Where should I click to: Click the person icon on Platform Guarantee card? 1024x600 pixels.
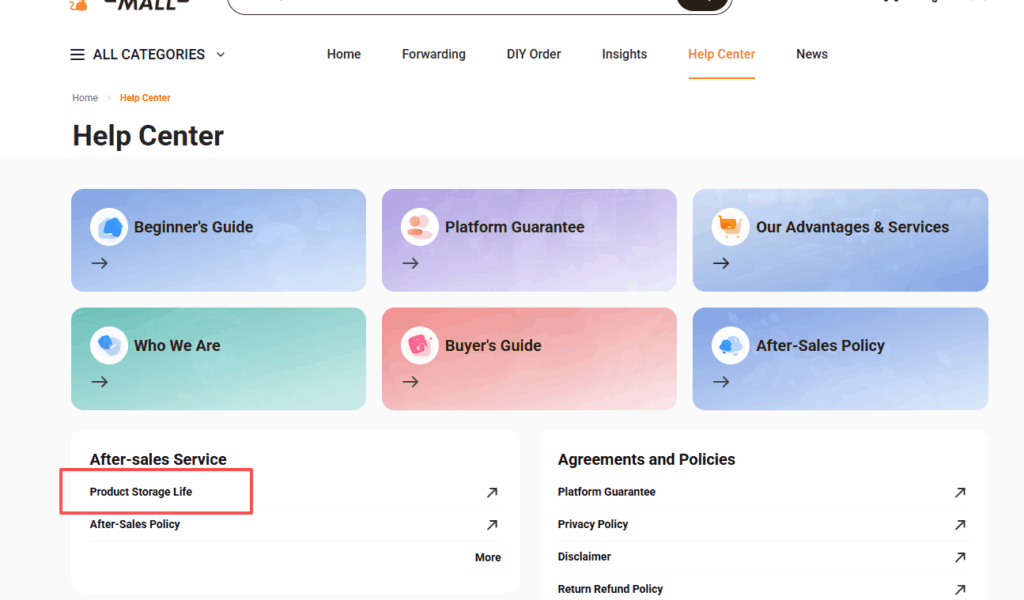419,227
